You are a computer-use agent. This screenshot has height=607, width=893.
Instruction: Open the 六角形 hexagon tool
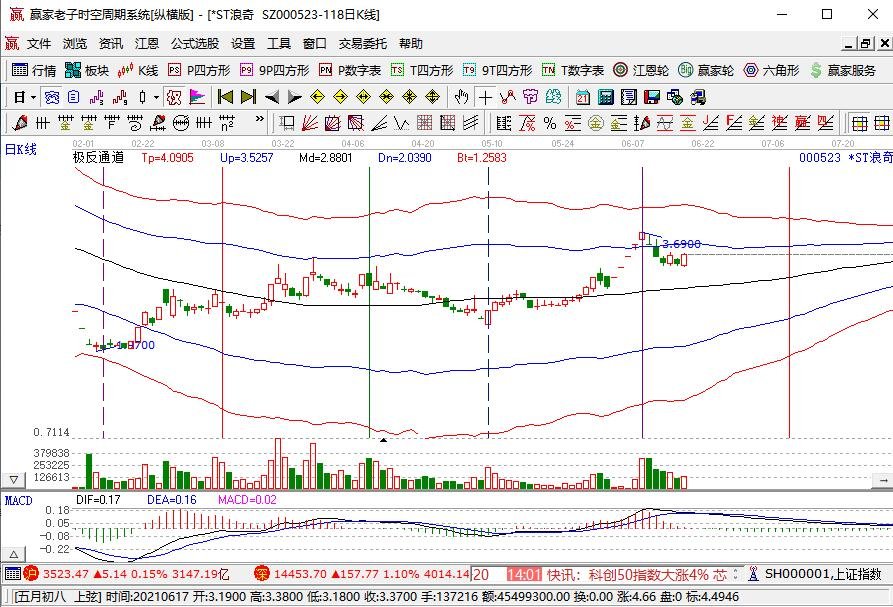click(772, 70)
